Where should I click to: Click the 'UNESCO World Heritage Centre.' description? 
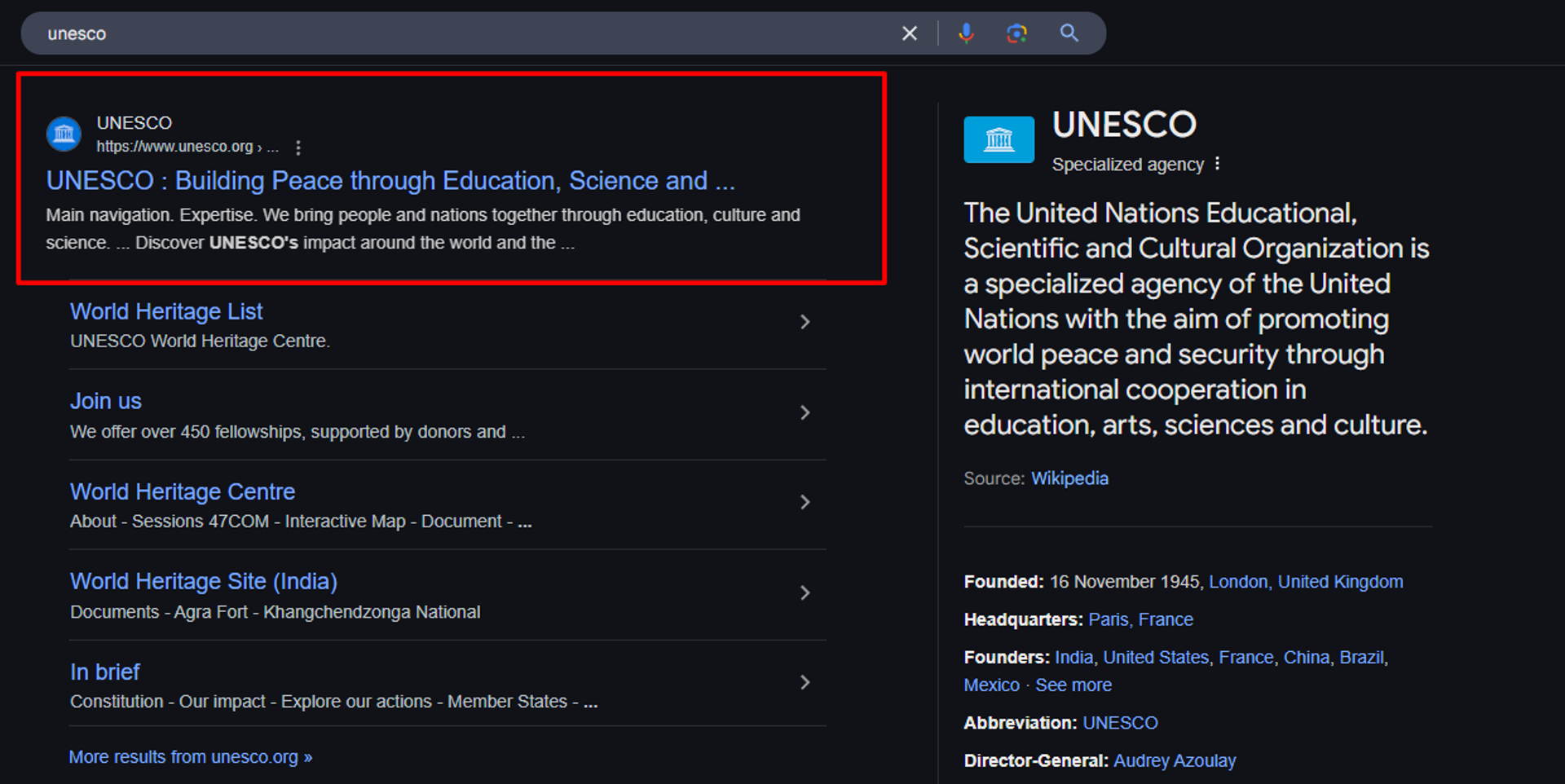200,341
